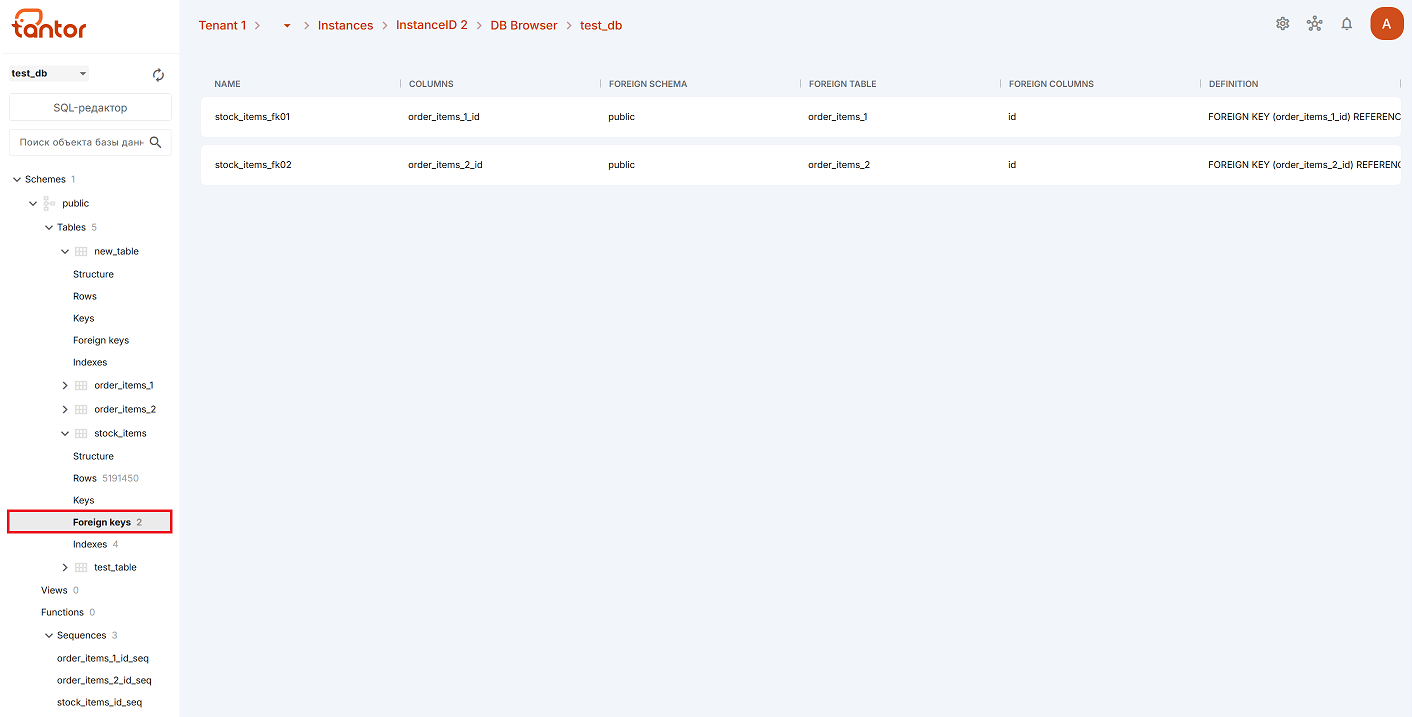This screenshot has height=717, width=1412.
Task: Select the stock_items_fk01 row name
Action: (x=253, y=117)
